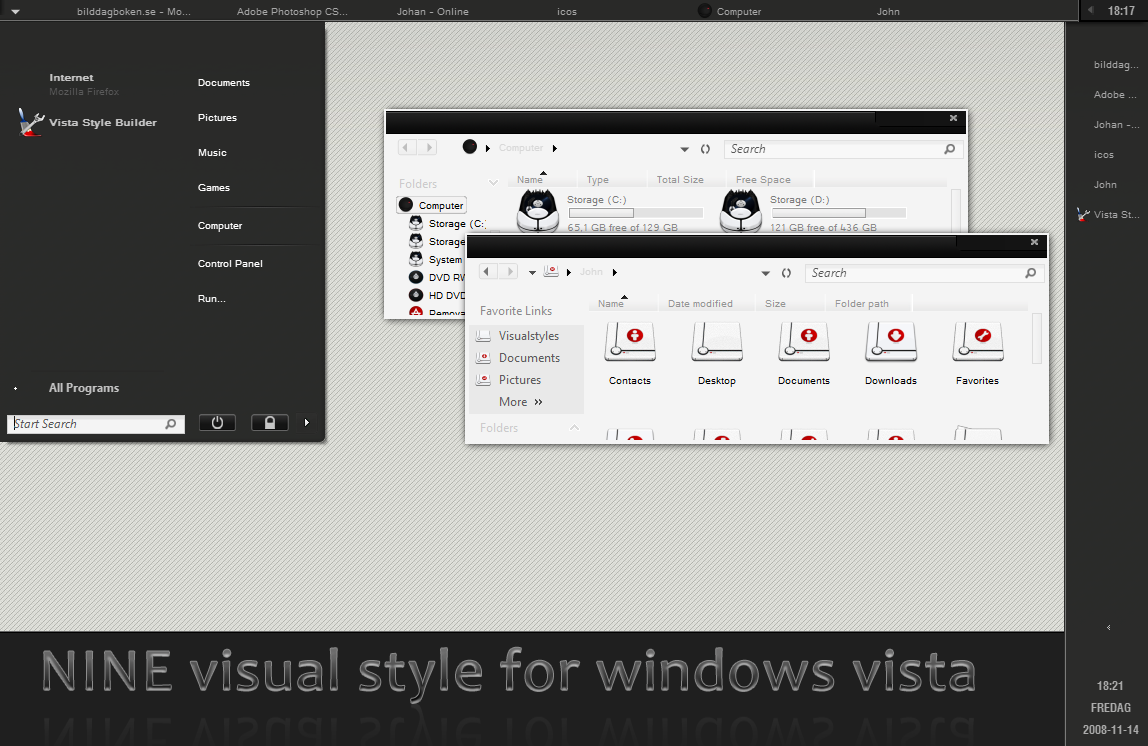Select the Documents folder icon in the file pane
The image size is (1148, 746).
click(804, 342)
